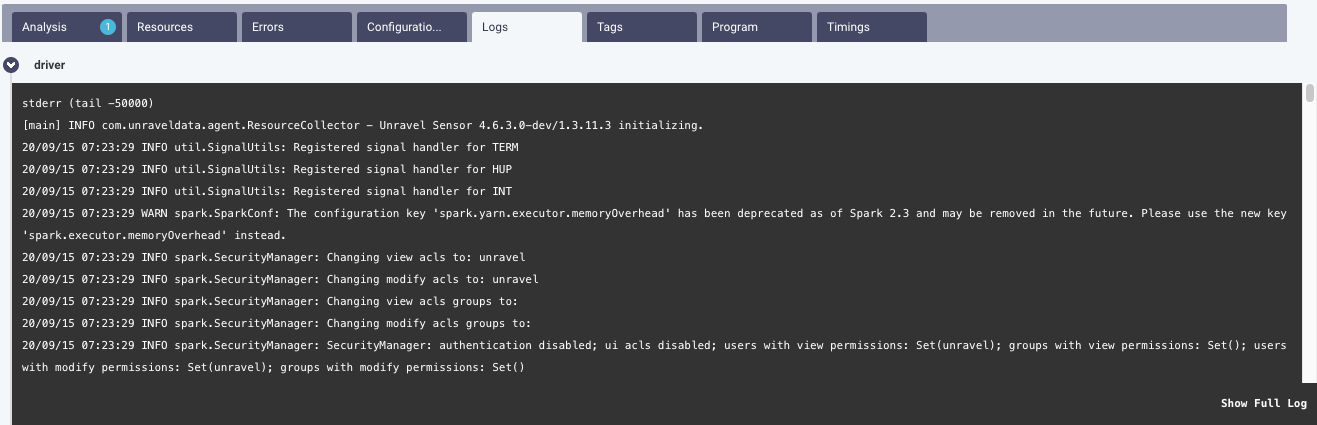
Task: Click Show Full Log link
Action: (1263, 403)
